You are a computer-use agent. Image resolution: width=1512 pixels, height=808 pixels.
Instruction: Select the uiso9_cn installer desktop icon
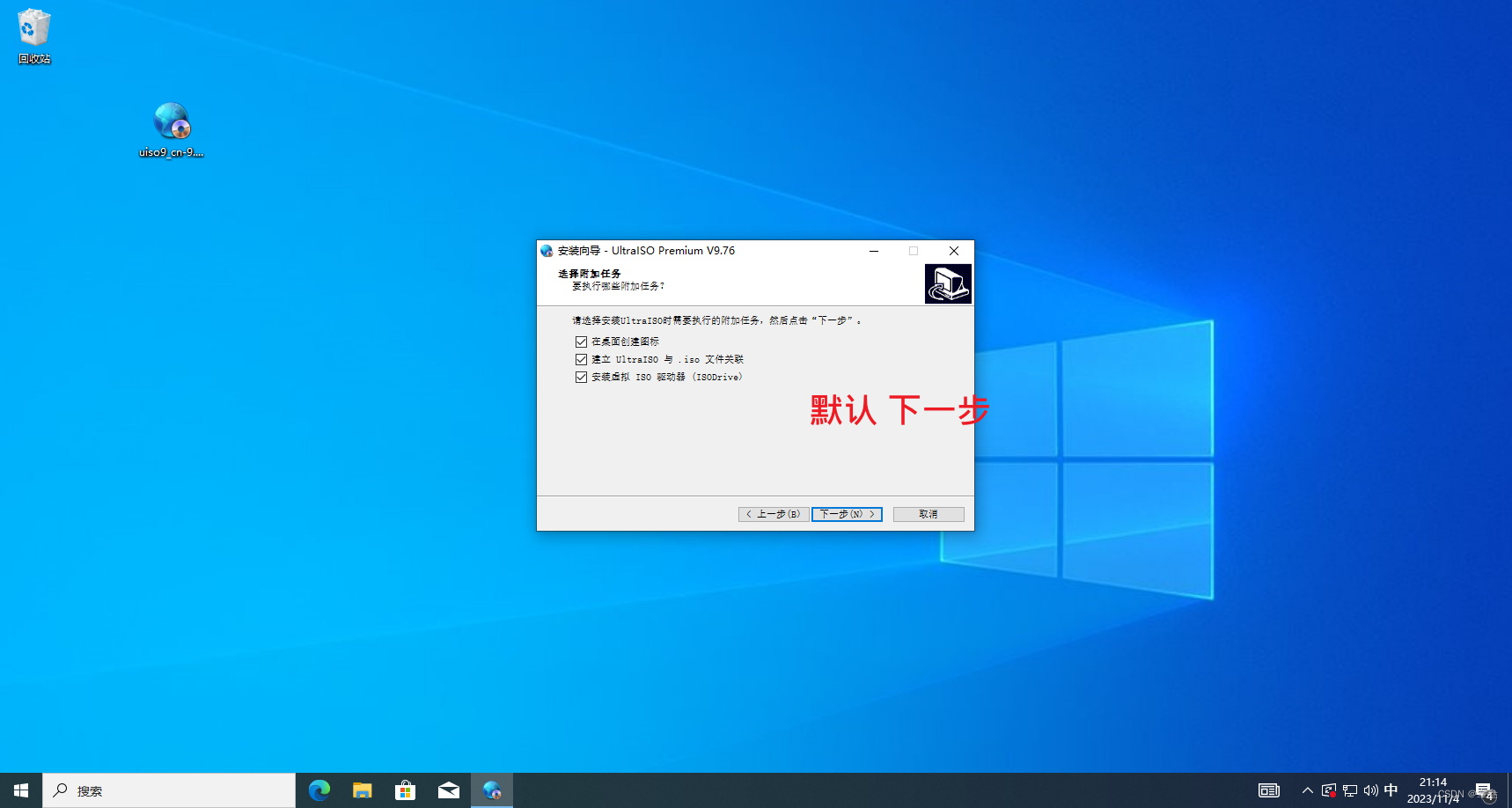click(x=172, y=129)
